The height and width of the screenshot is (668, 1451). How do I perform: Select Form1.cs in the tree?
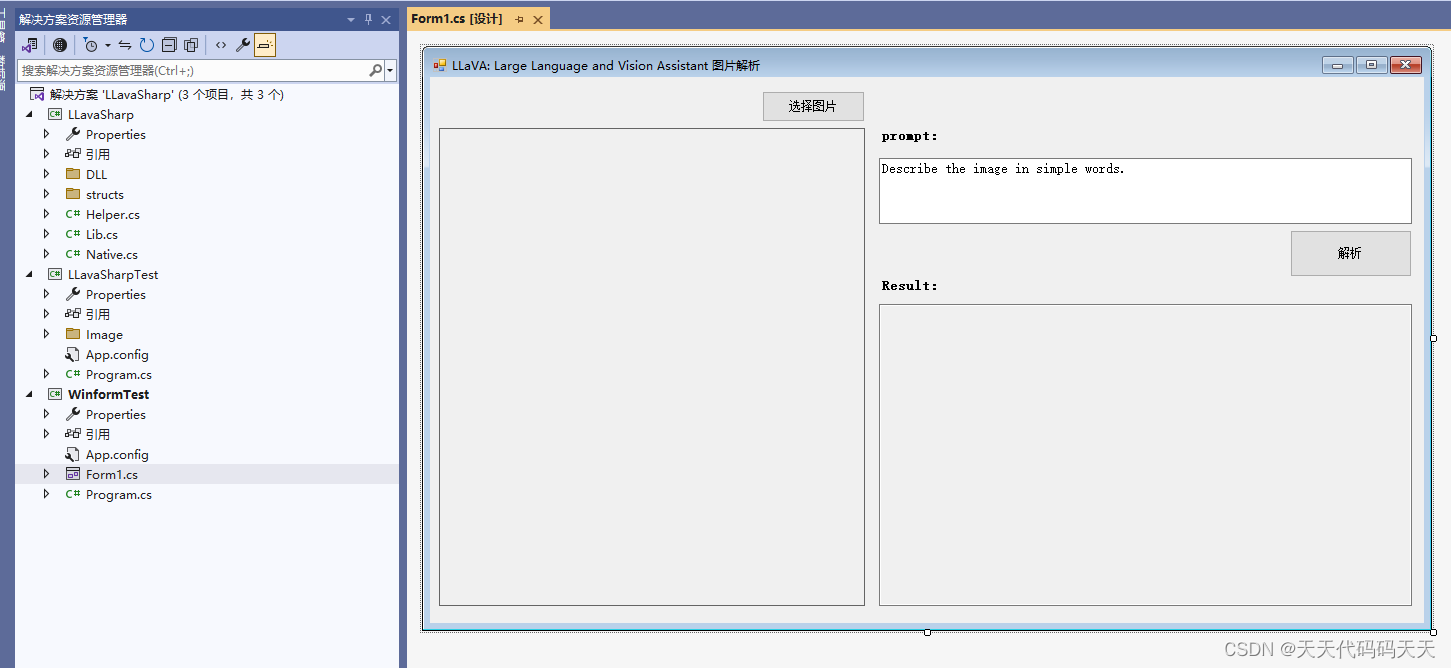click(x=111, y=474)
